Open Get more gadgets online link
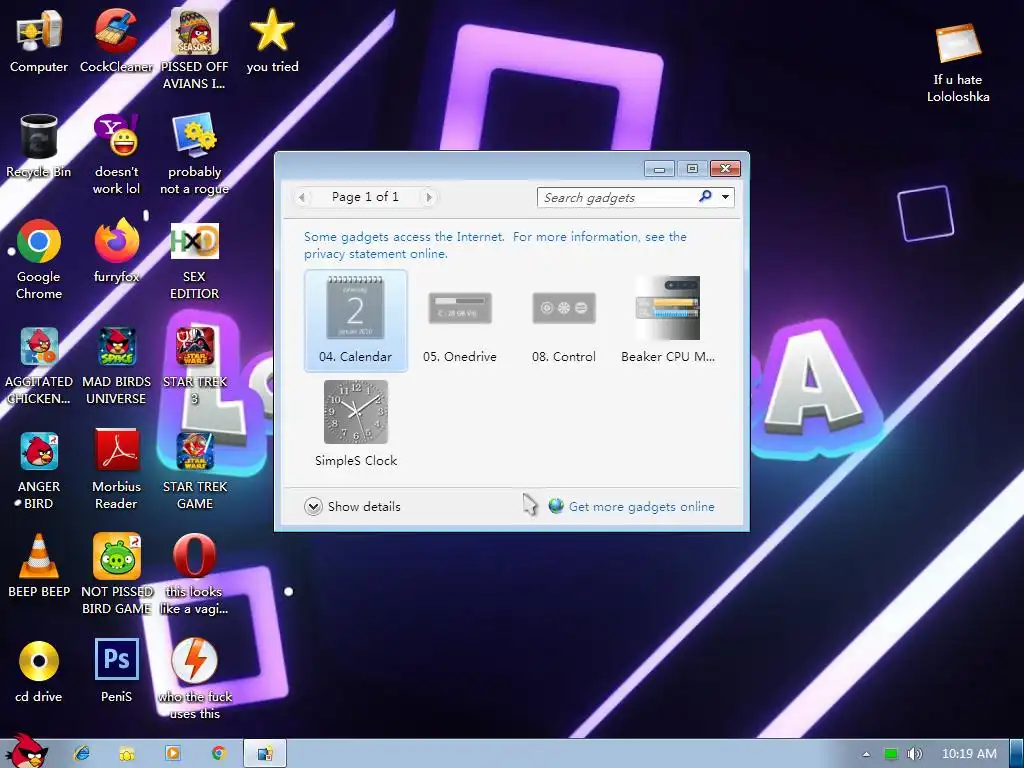This screenshot has width=1024, height=768. coord(641,507)
